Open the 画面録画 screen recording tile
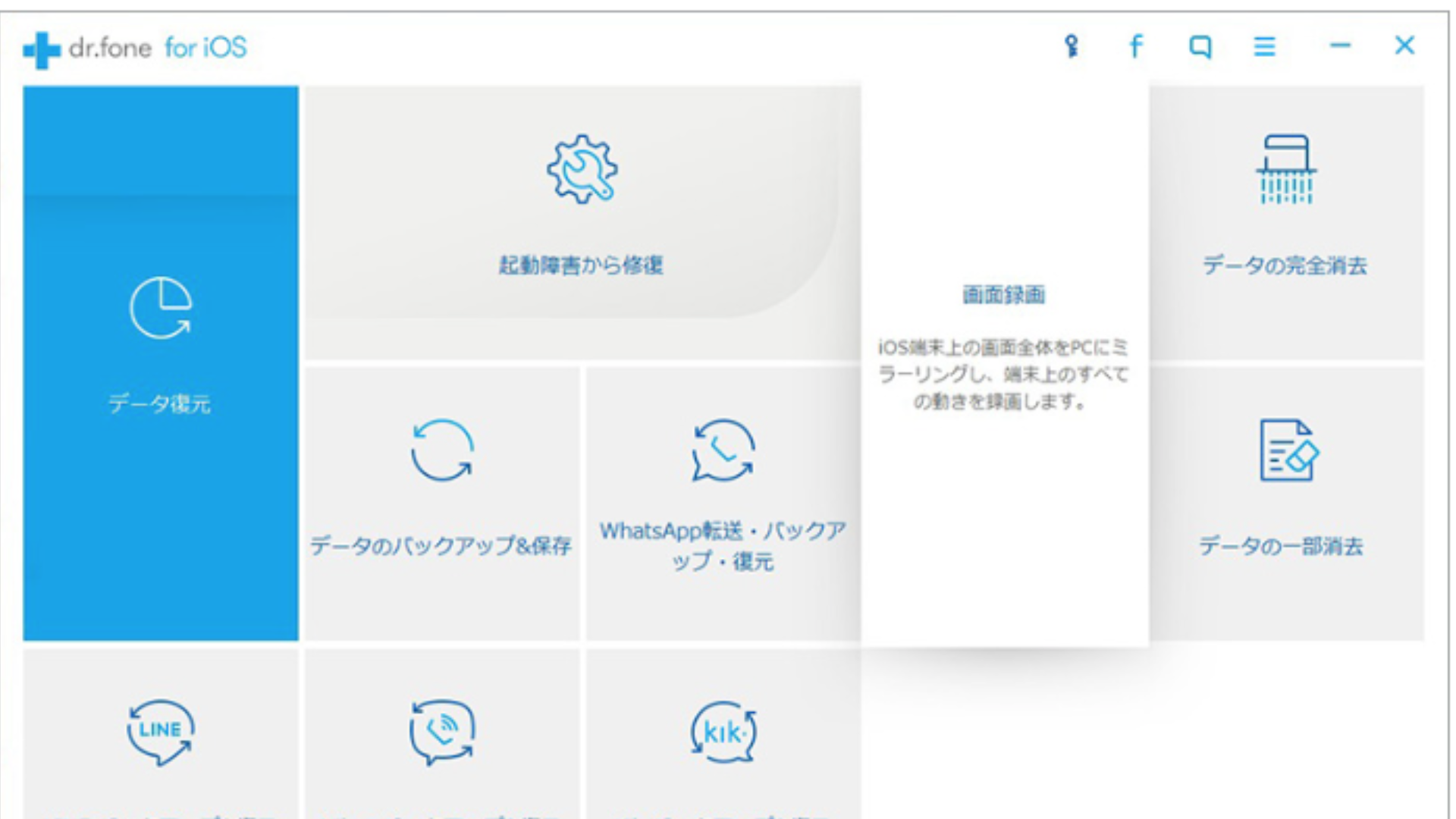The width and height of the screenshot is (1456, 819). pos(1004,364)
